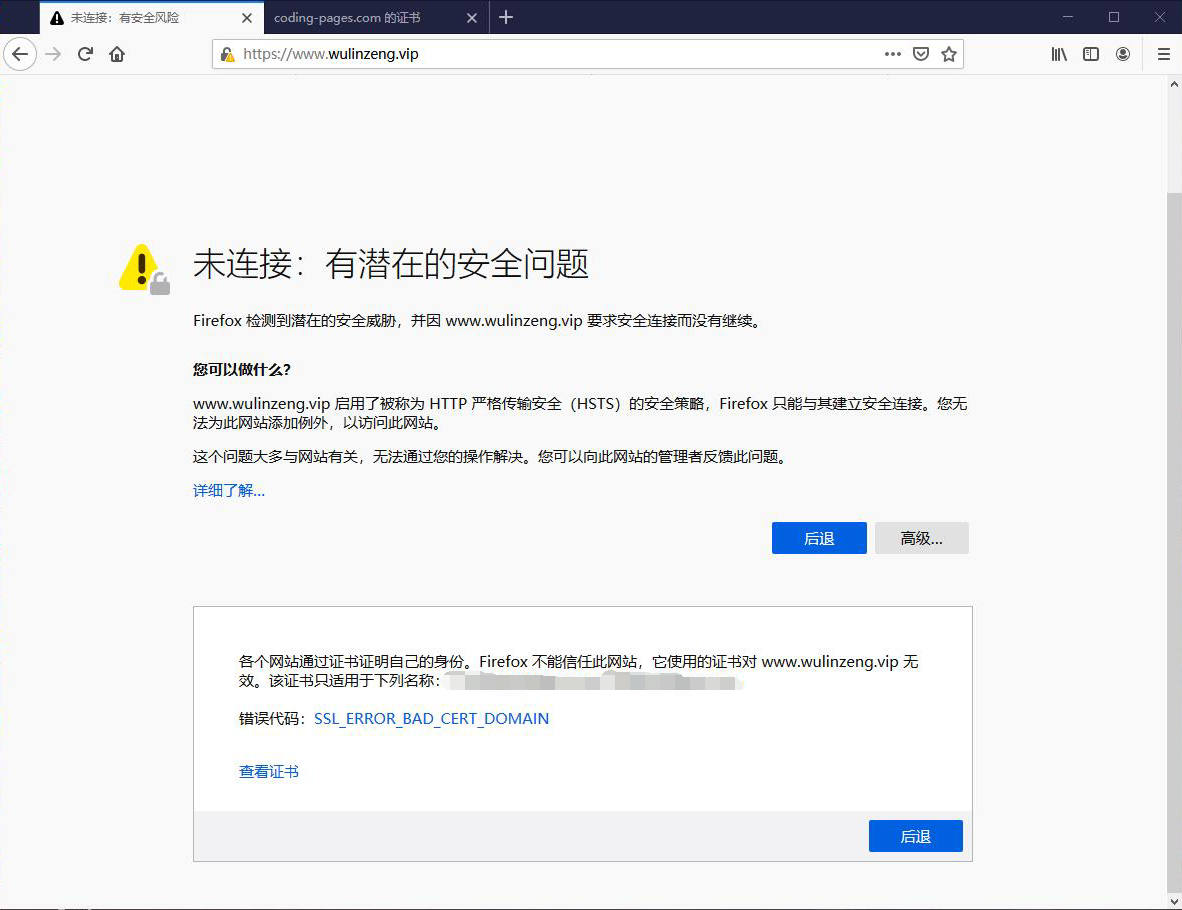Open the 高级... options button
This screenshot has height=910, width=1182.
[921, 538]
